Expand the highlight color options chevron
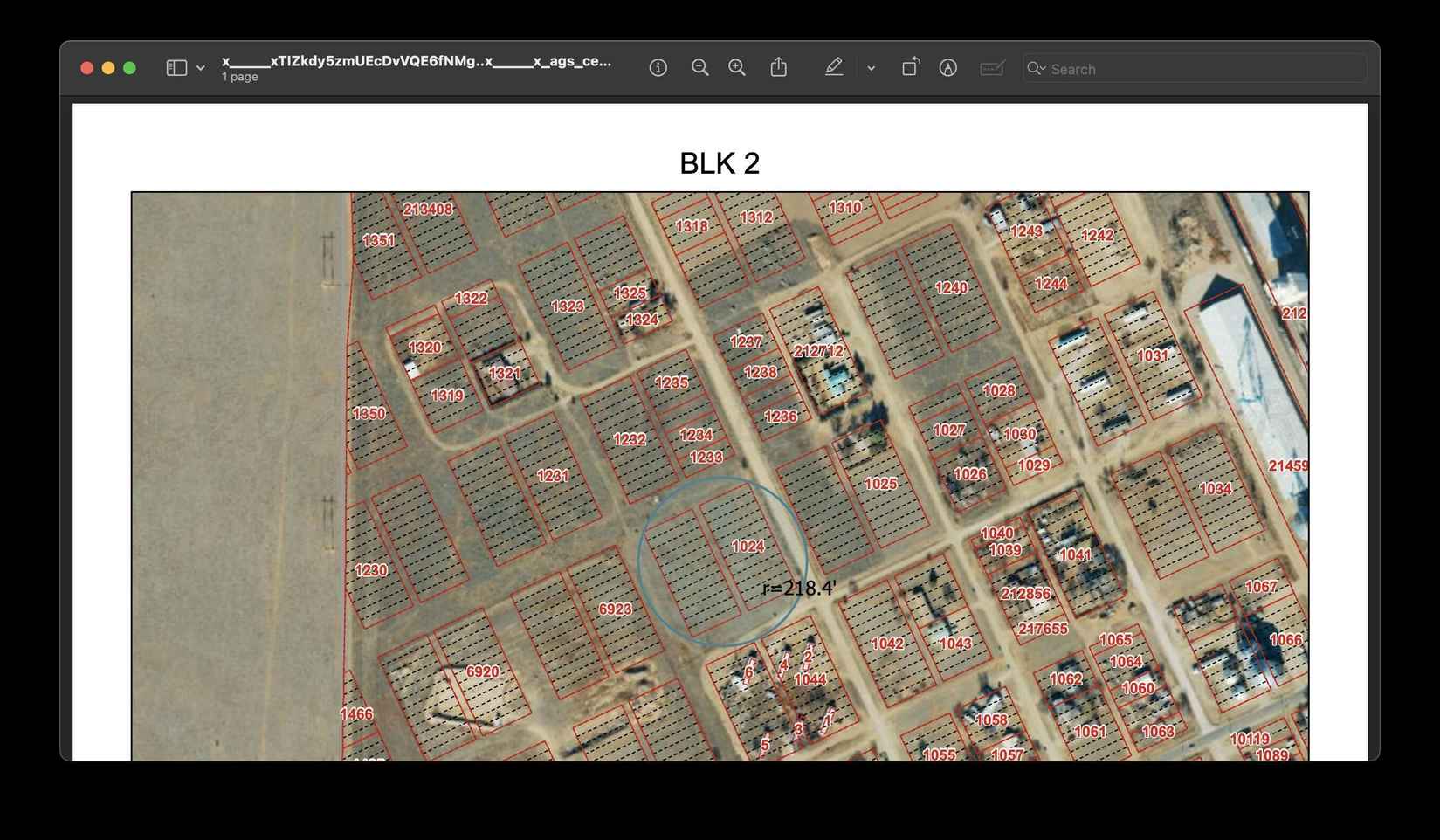The image size is (1440, 840). [x=871, y=68]
